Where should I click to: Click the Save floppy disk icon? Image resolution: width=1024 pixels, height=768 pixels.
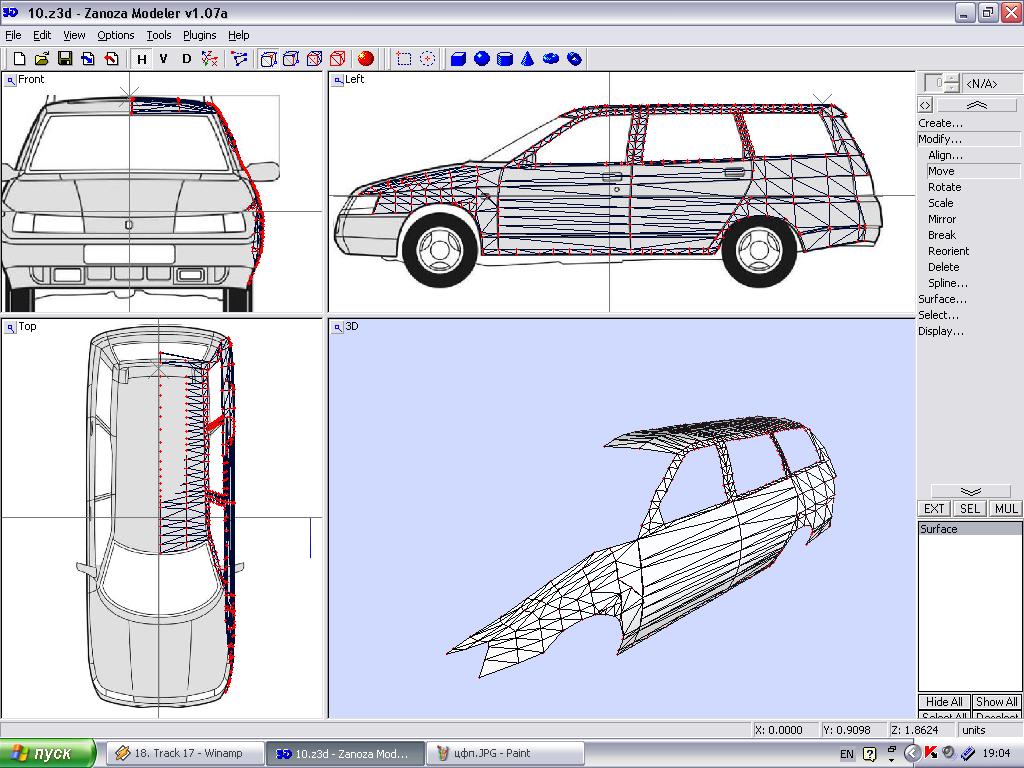(65, 59)
